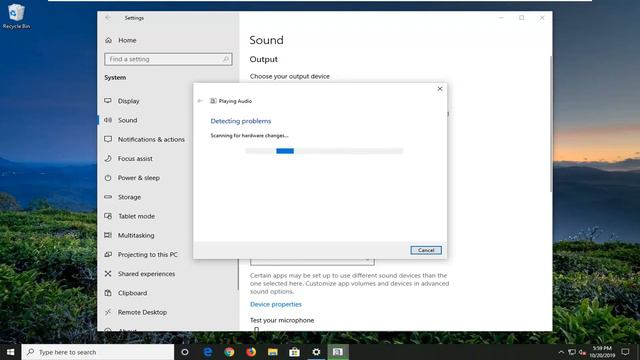Viewport: 640px width, 360px height.
Task: Open Clipboard settings
Action: [132, 293]
